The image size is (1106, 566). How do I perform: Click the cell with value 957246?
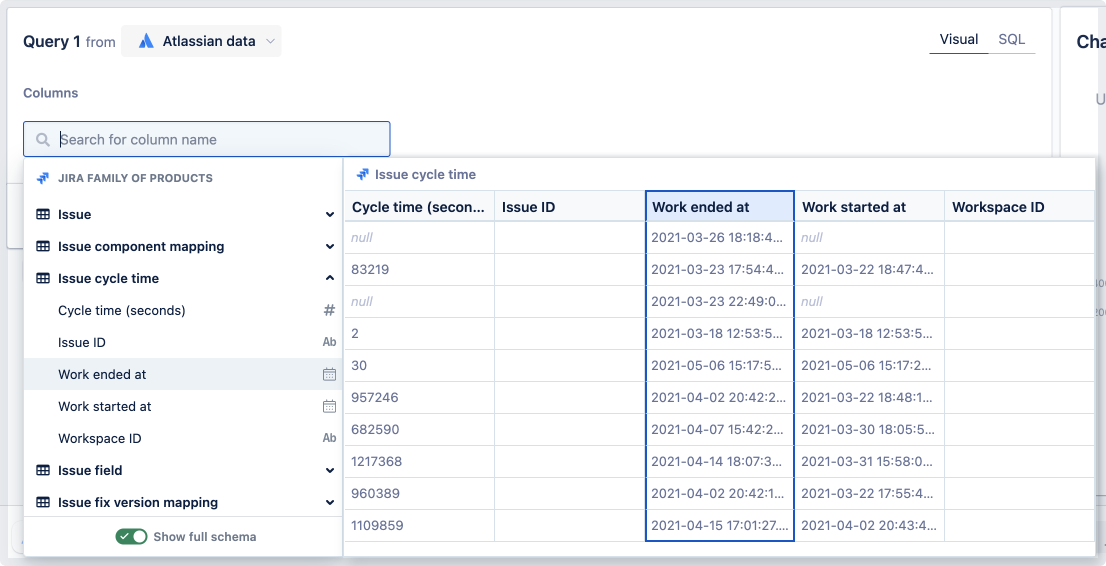pos(420,397)
